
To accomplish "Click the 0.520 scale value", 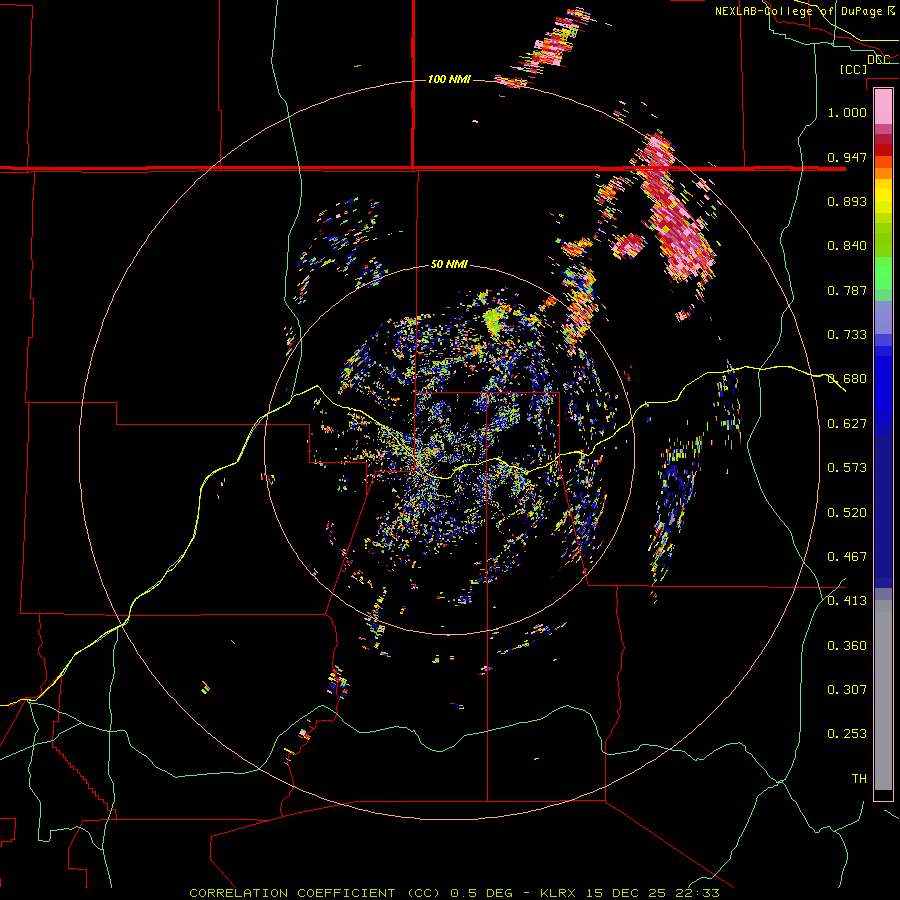I will click(x=847, y=513).
